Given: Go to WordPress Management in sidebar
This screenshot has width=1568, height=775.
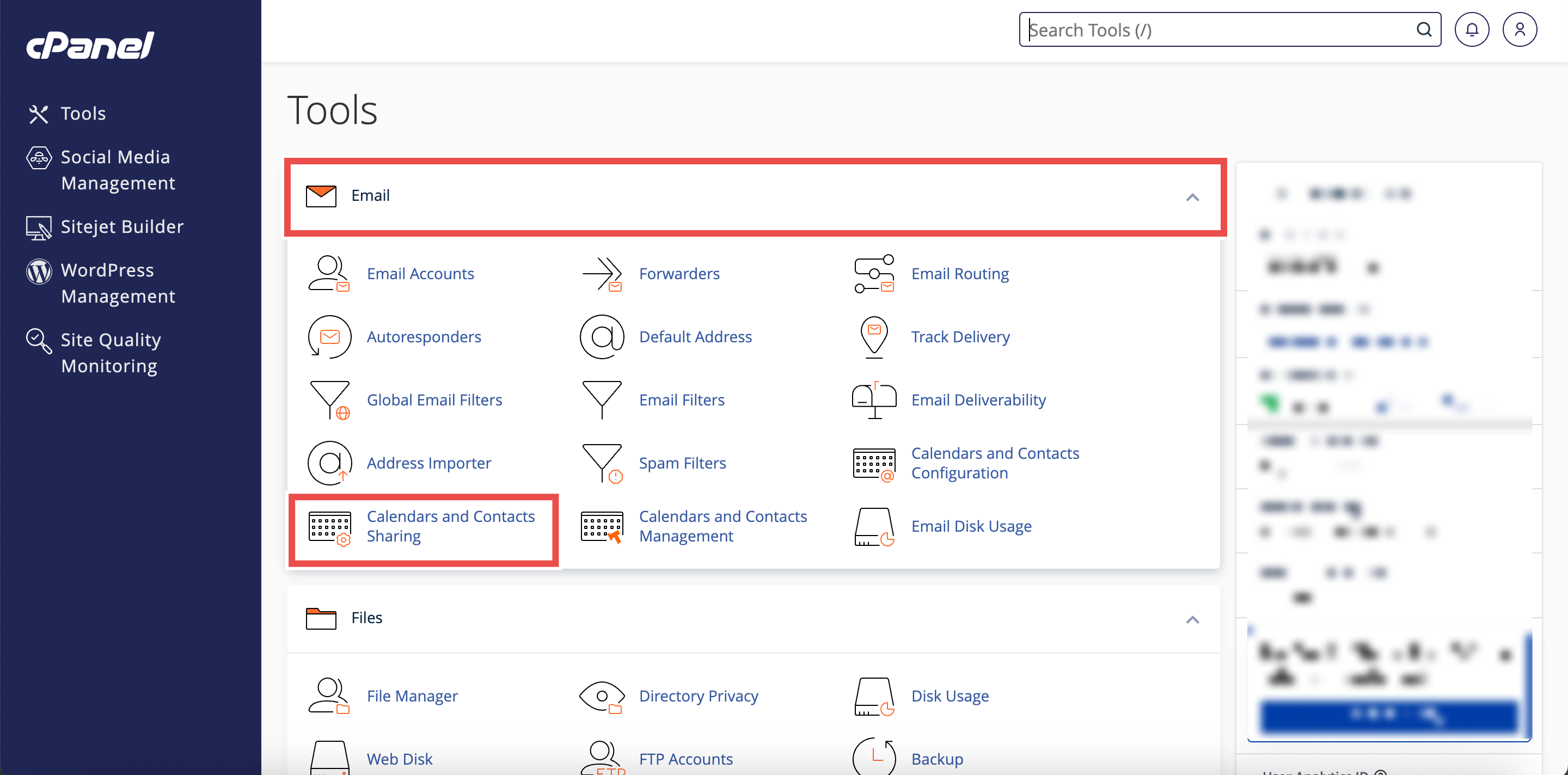Looking at the screenshot, I should coord(117,283).
